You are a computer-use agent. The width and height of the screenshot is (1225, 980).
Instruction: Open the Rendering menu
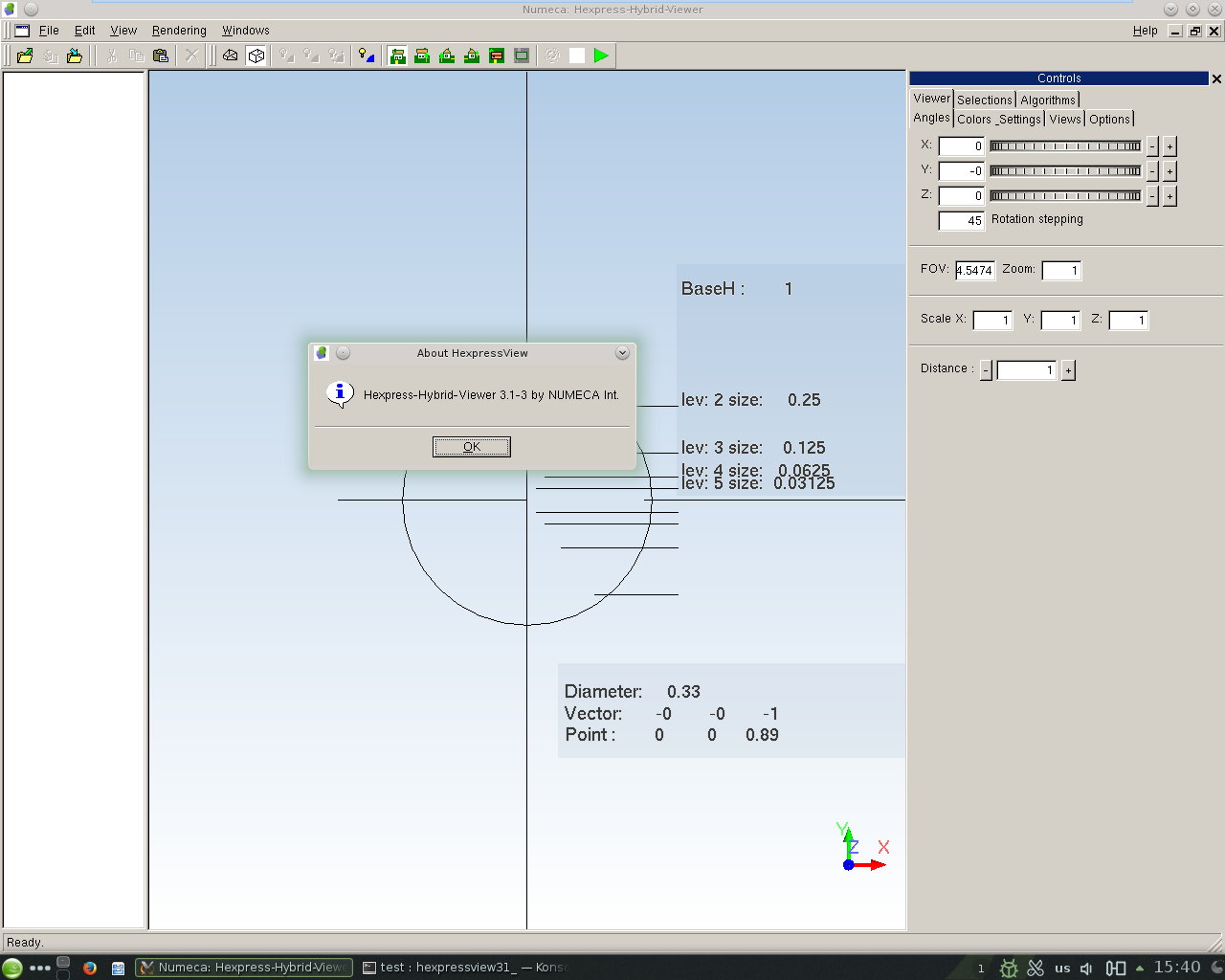[179, 31]
